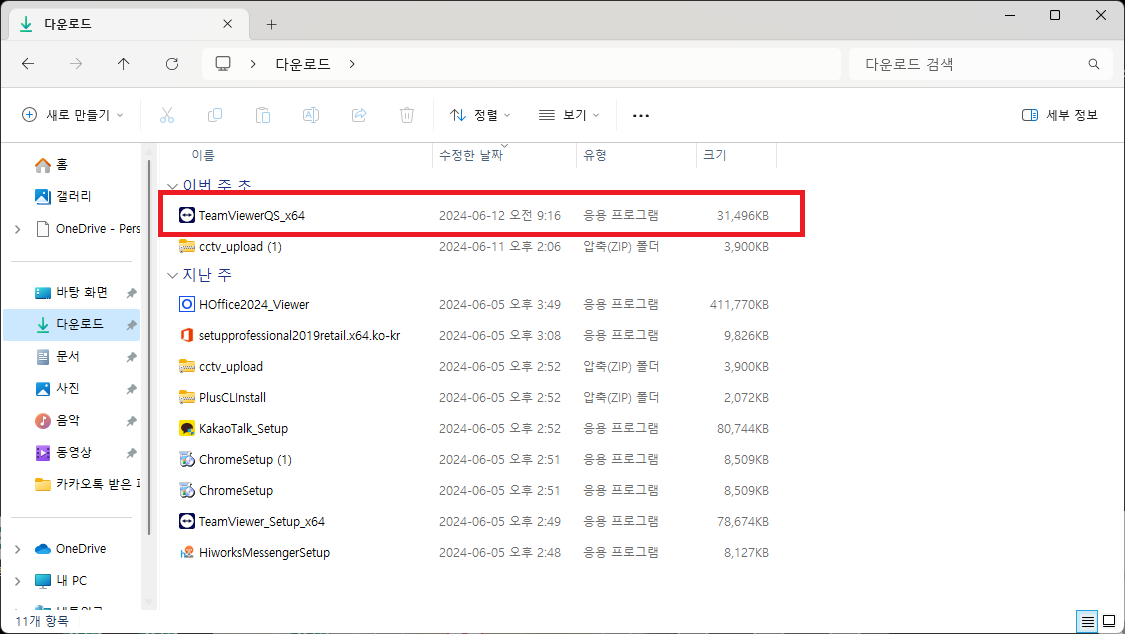Click the 78,674KB size cell
This screenshot has height=634, width=1125.
(743, 521)
